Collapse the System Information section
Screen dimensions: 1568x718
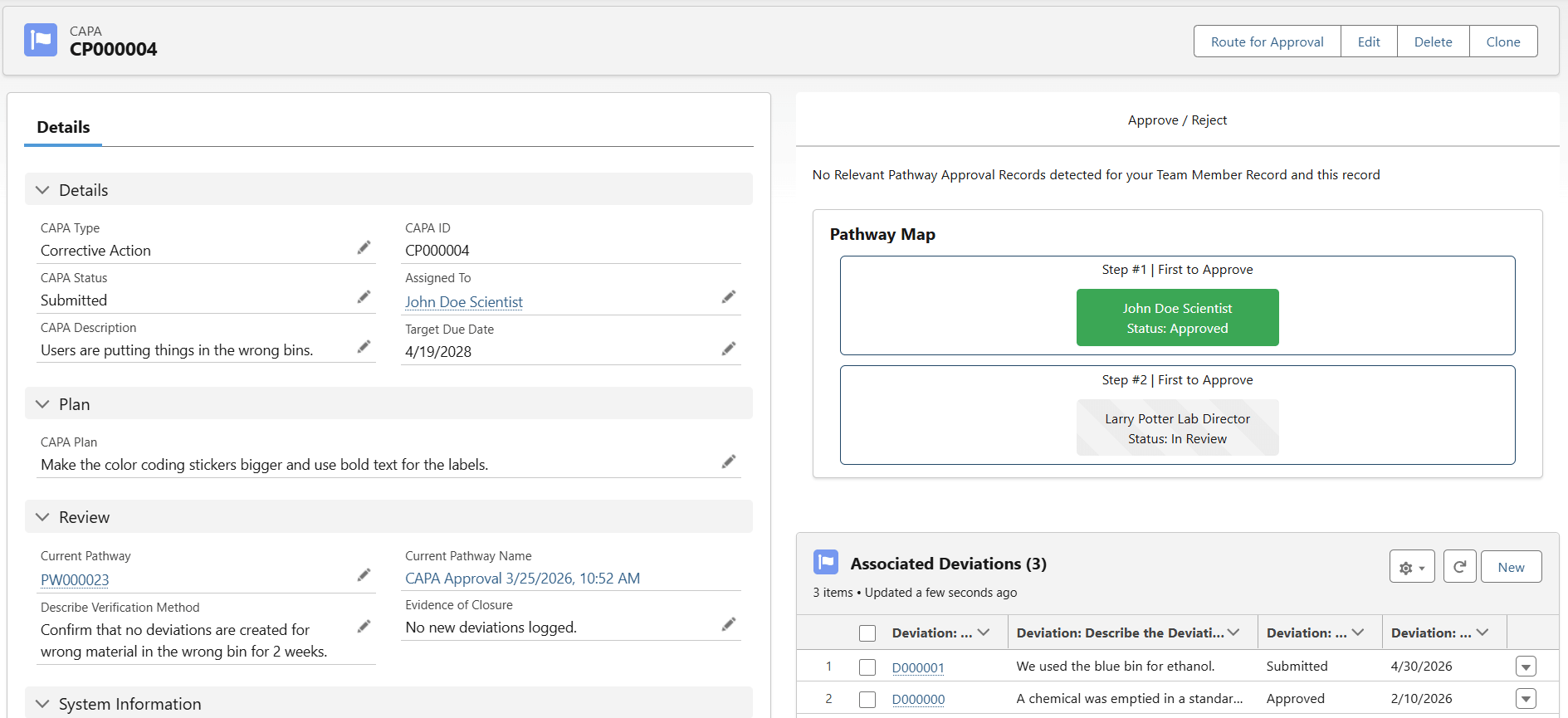coord(42,704)
